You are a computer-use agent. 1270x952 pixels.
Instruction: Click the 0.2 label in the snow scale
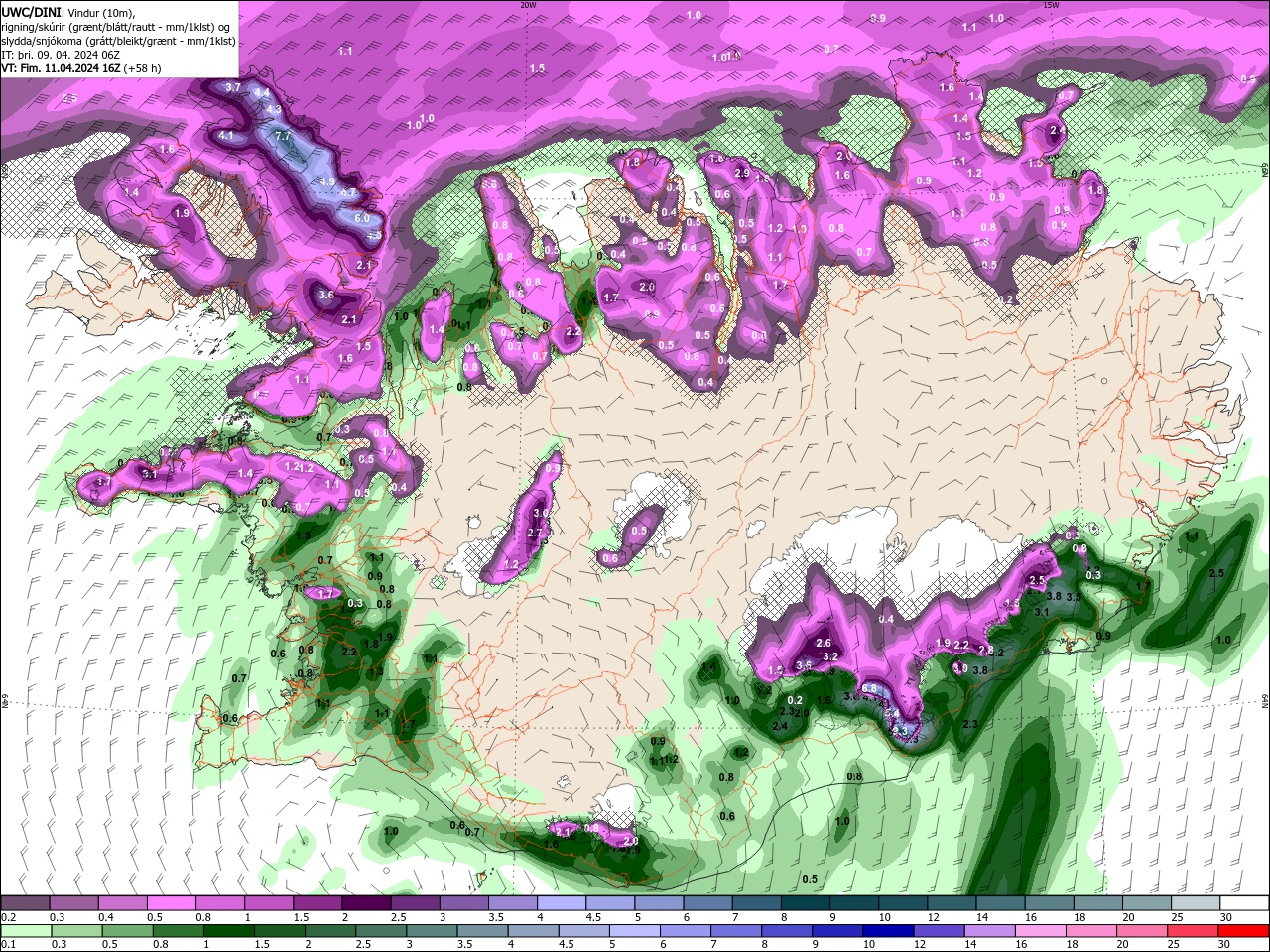click(x=9, y=918)
